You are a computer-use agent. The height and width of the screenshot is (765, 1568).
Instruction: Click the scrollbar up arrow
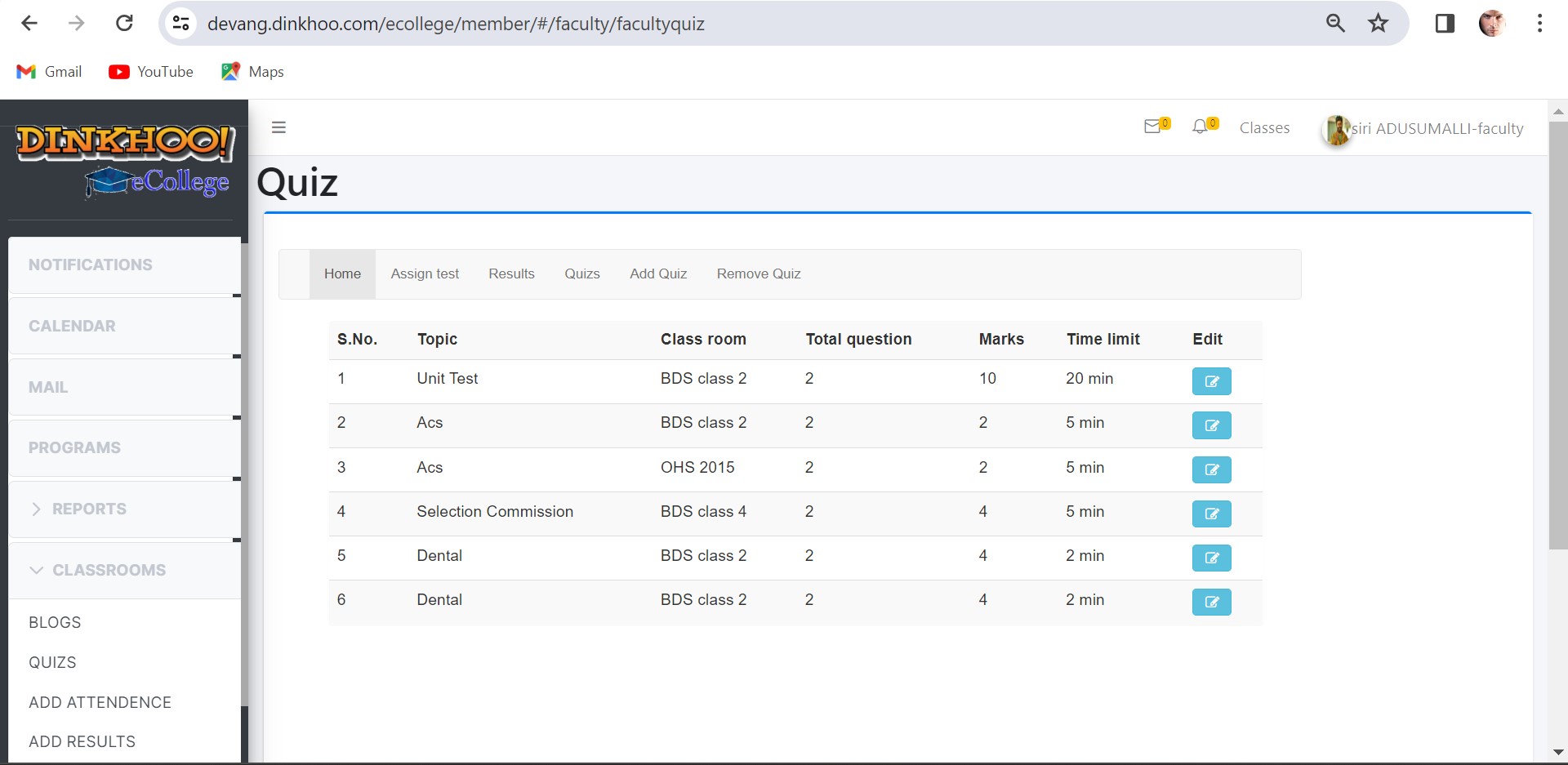(x=1557, y=111)
